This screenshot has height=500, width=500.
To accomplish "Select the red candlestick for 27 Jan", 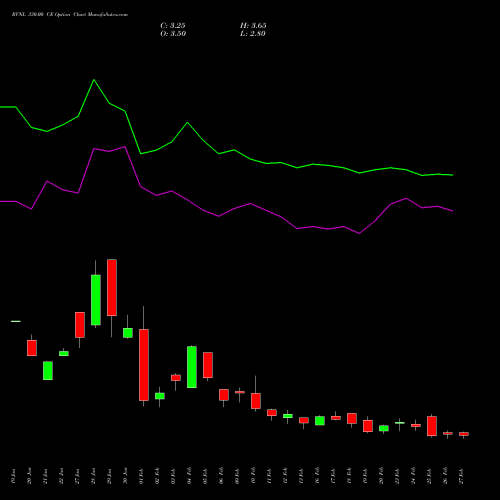I will [80, 325].
